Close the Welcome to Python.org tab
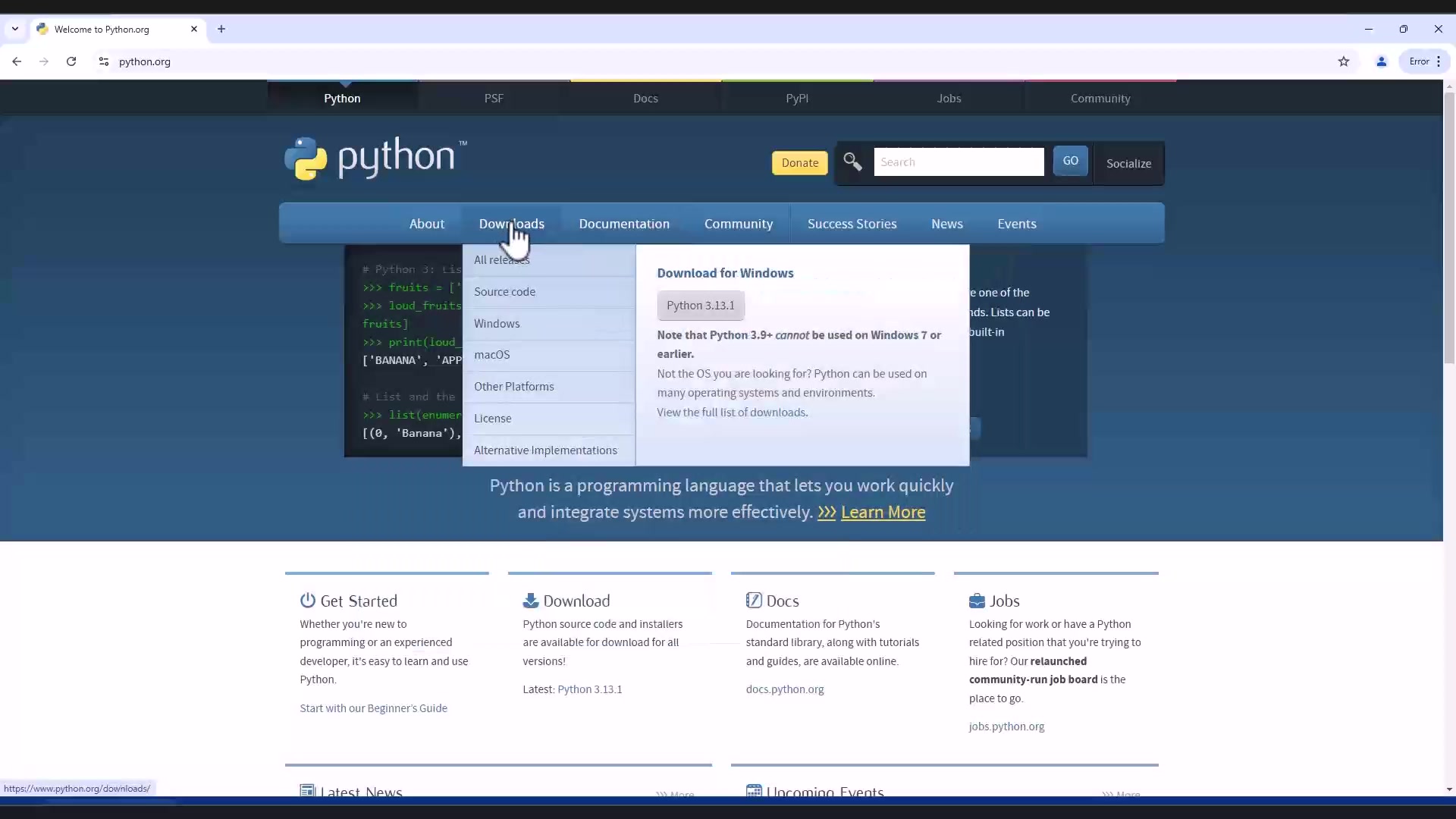Viewport: 1456px width, 819px height. point(194,29)
